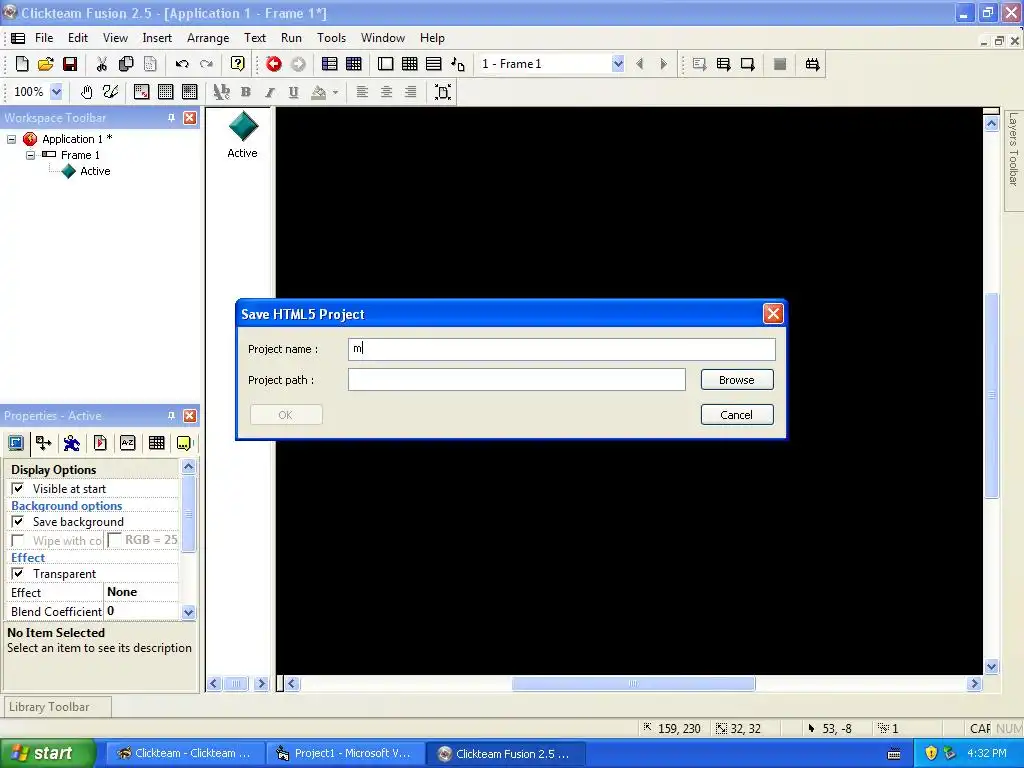Open the text color dropdown arrow
The width and height of the screenshot is (1024, 768).
click(x=335, y=93)
